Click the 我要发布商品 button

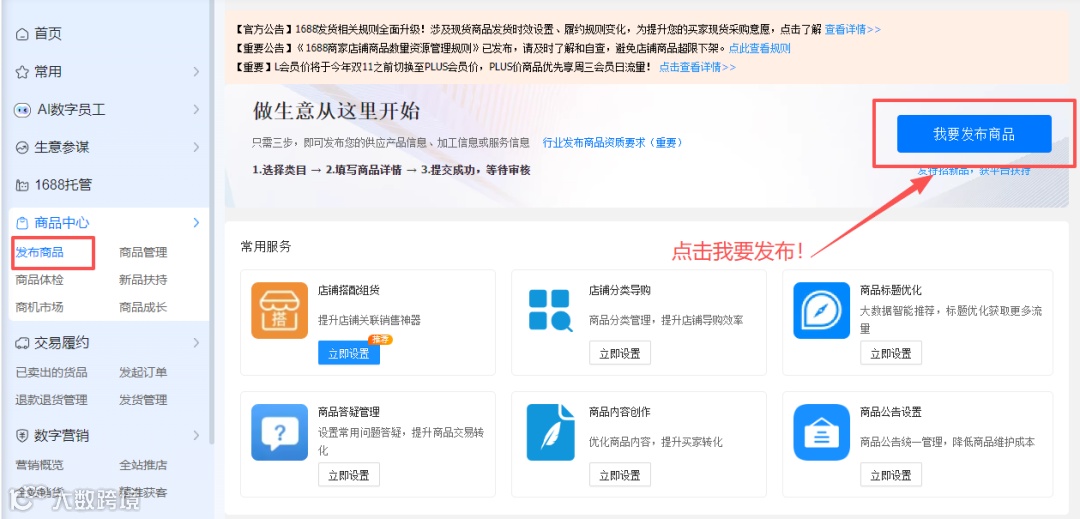click(x=974, y=134)
